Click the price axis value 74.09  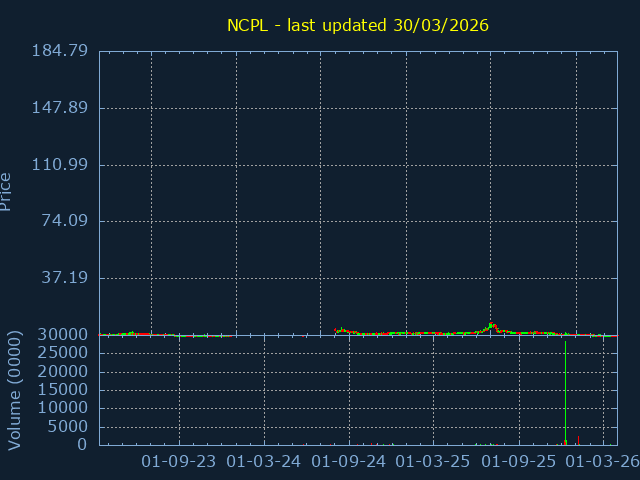click(x=64, y=220)
